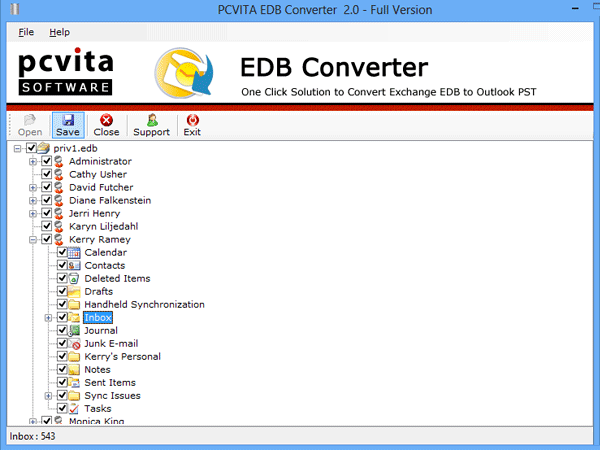Screen dimensions: 600x450
Task: Select the Contacts folder label
Action: 105,265
